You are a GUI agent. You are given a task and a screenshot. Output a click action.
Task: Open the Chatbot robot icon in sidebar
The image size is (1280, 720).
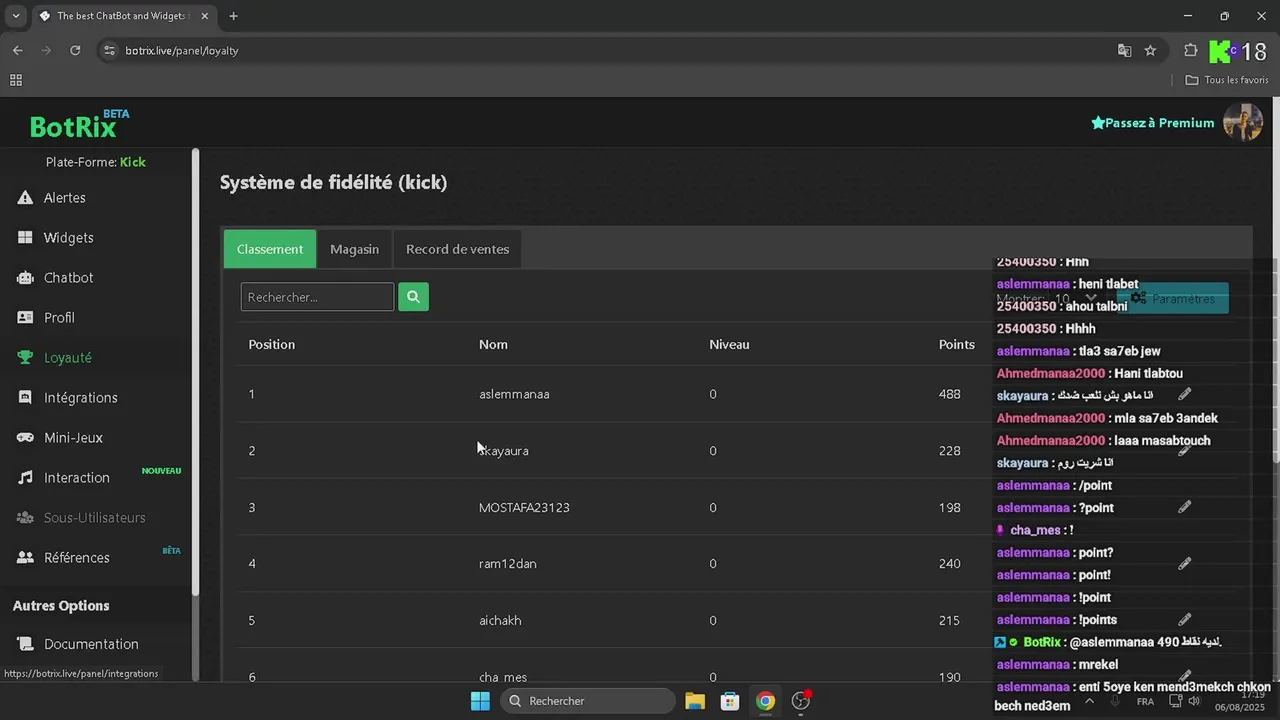pos(25,278)
